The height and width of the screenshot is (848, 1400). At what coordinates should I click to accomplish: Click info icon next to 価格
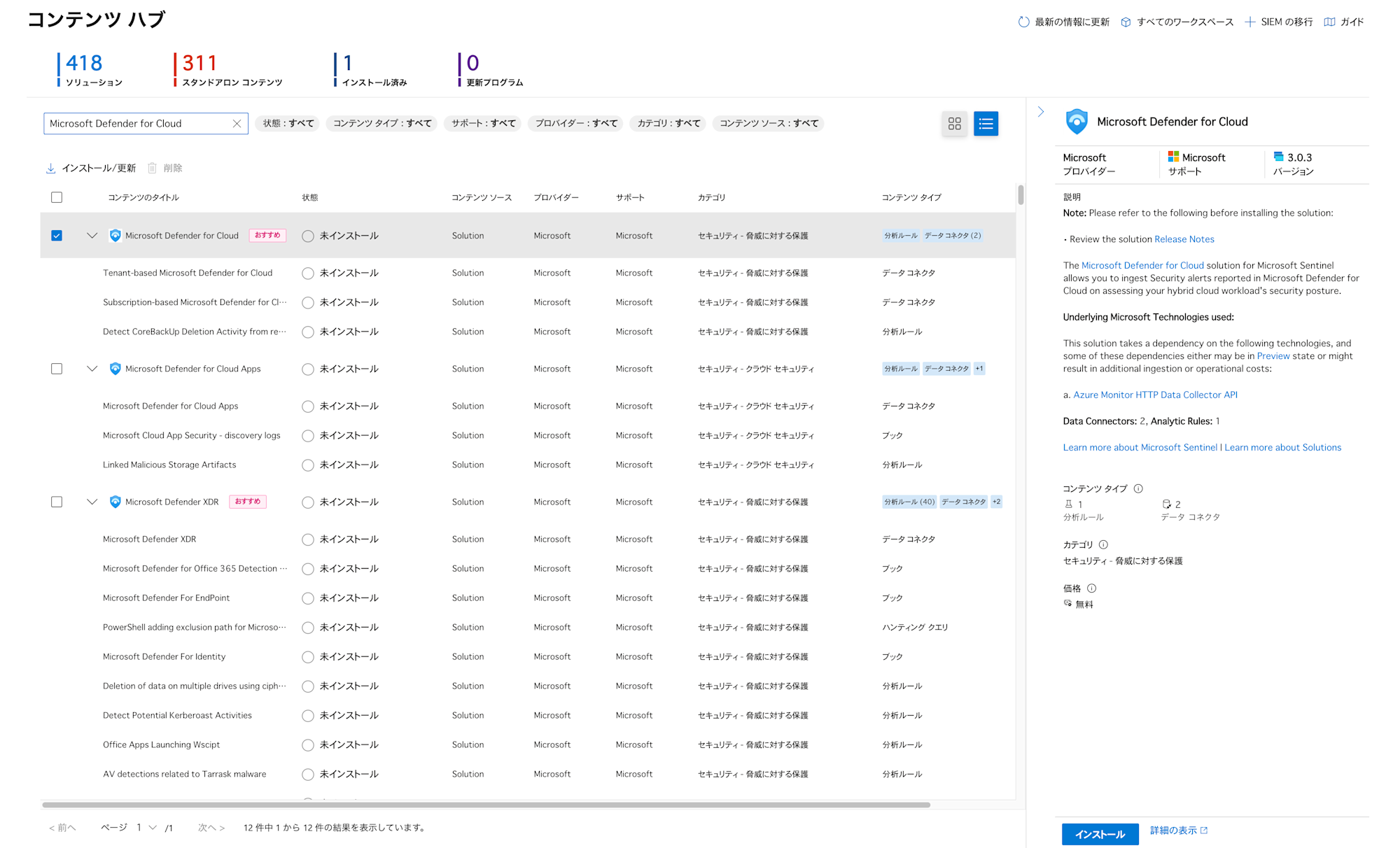click(1091, 588)
